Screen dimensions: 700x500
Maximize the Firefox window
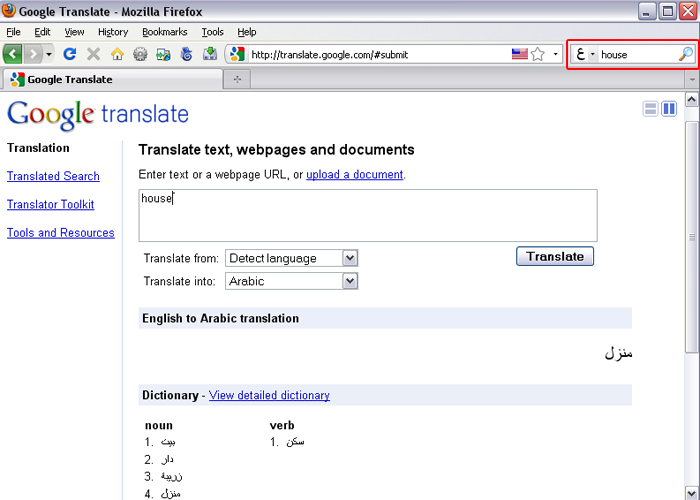tap(668, 11)
